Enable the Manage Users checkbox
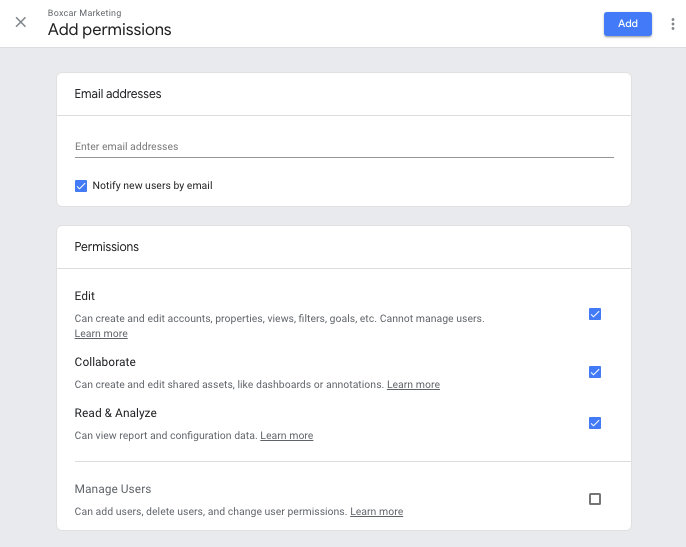 (595, 499)
